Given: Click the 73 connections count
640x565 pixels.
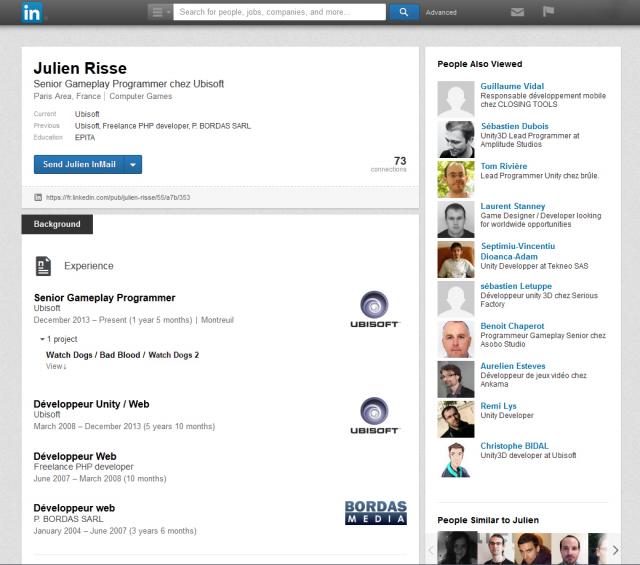Looking at the screenshot, I should click(389, 164).
